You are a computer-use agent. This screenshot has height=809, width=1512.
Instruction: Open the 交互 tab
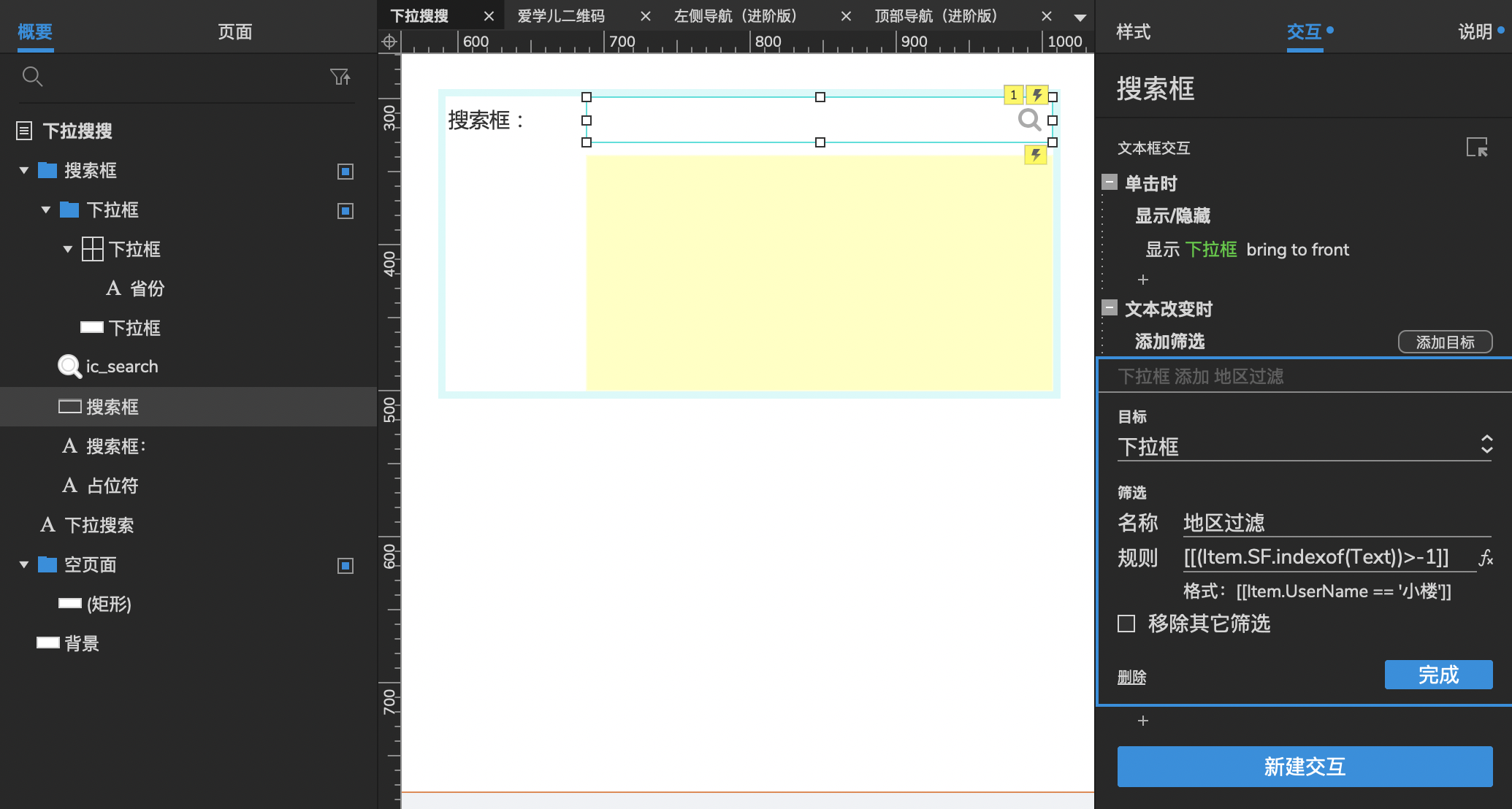1304,31
